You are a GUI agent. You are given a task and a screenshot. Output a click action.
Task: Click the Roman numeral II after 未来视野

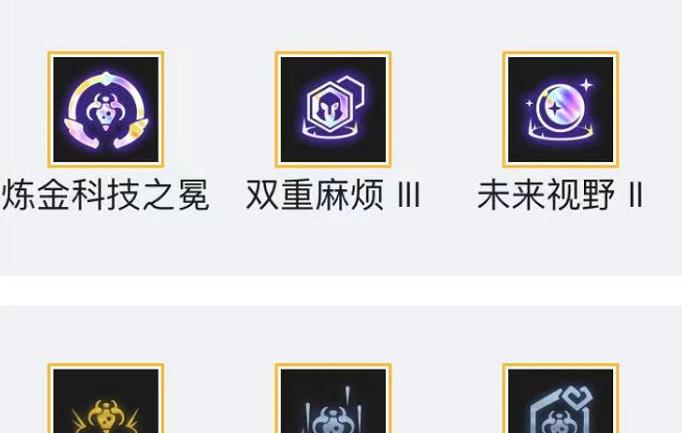[x=636, y=196]
